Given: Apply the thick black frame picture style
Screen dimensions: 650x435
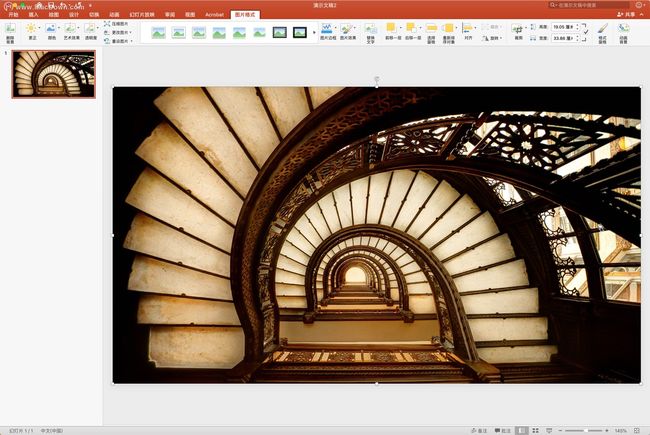Looking at the screenshot, I should (x=300, y=32).
